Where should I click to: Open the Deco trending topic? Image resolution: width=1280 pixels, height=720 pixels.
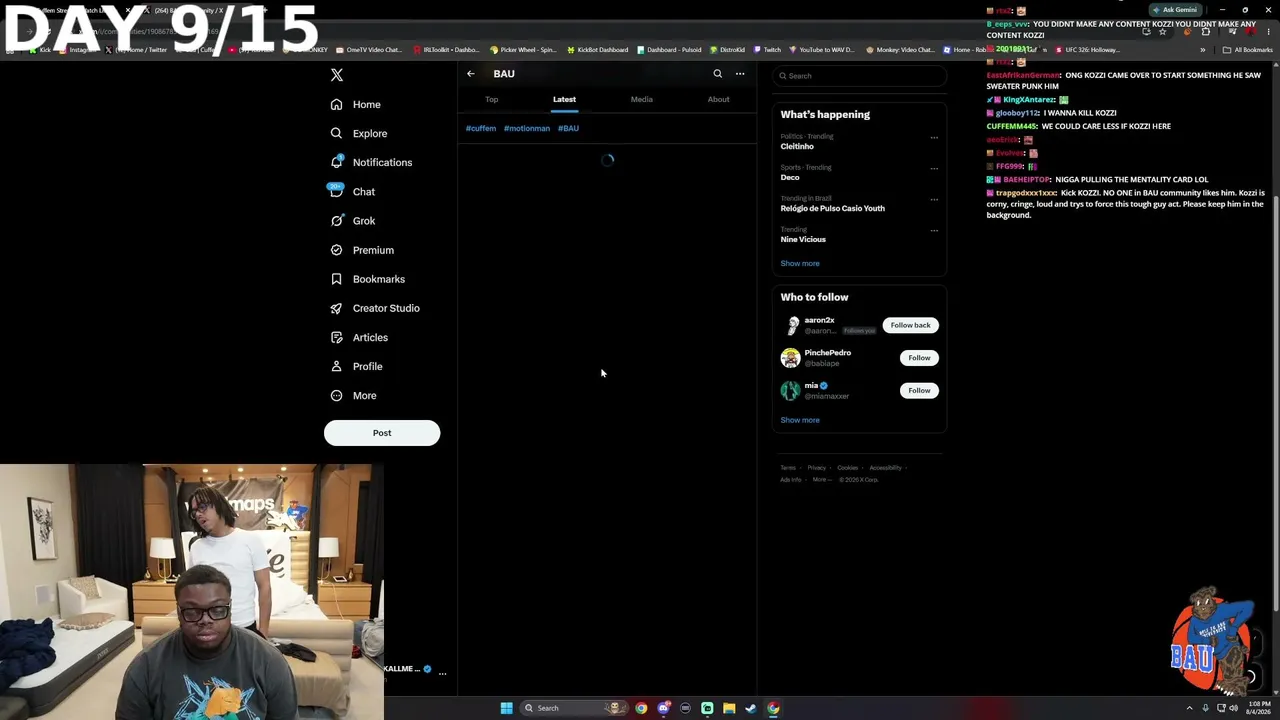[790, 177]
